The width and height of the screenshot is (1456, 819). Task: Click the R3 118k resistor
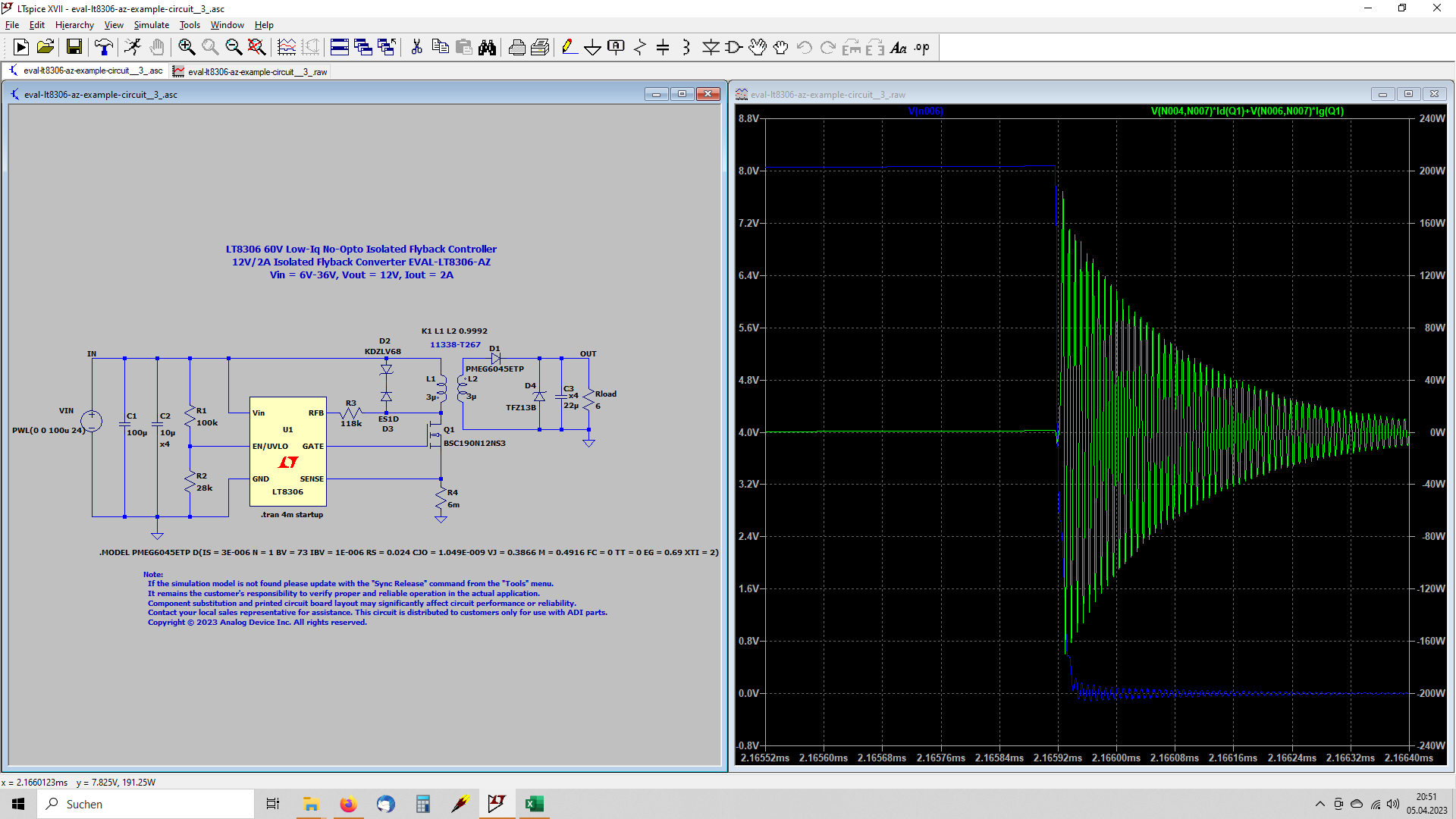tap(351, 413)
